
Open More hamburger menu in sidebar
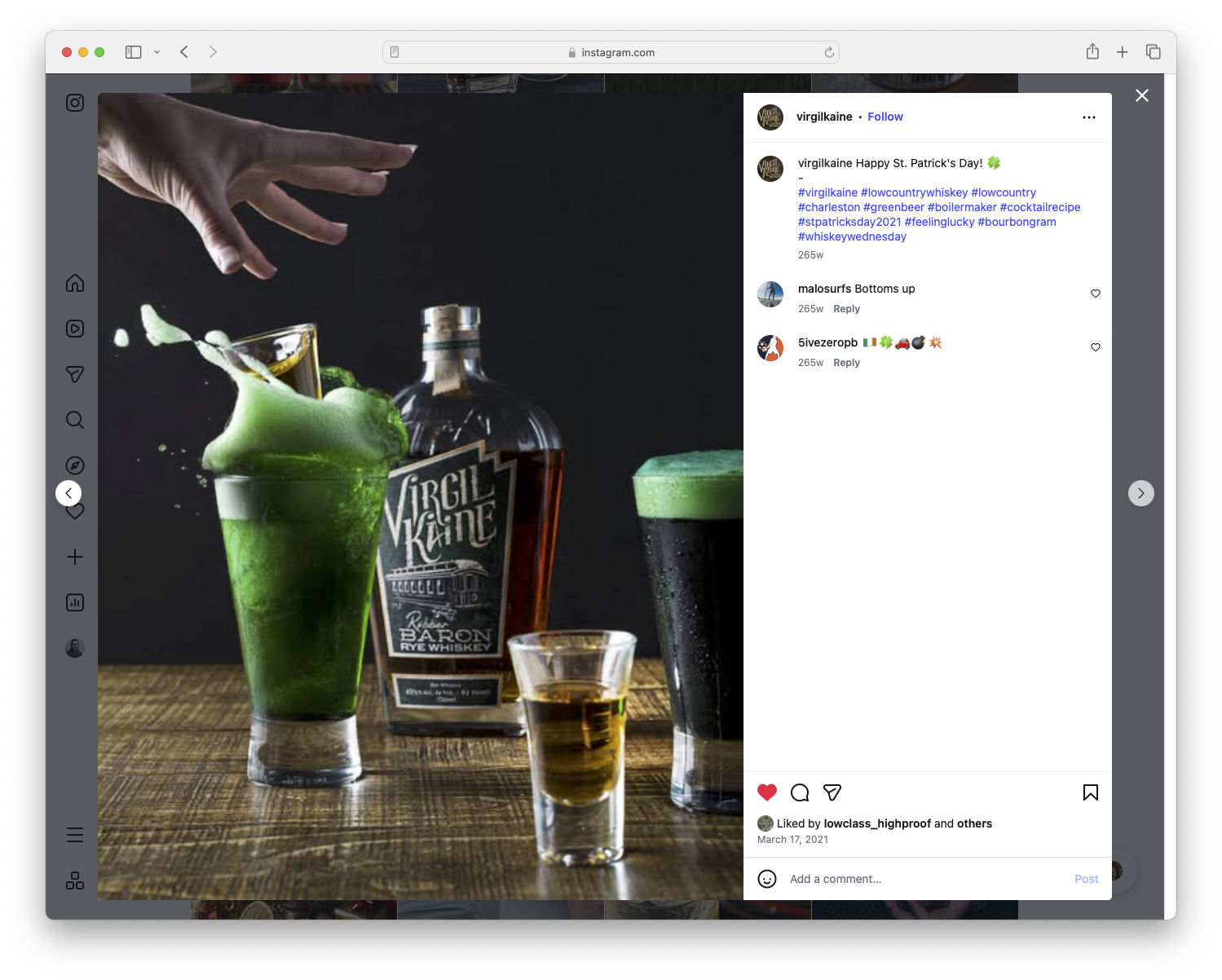(75, 835)
